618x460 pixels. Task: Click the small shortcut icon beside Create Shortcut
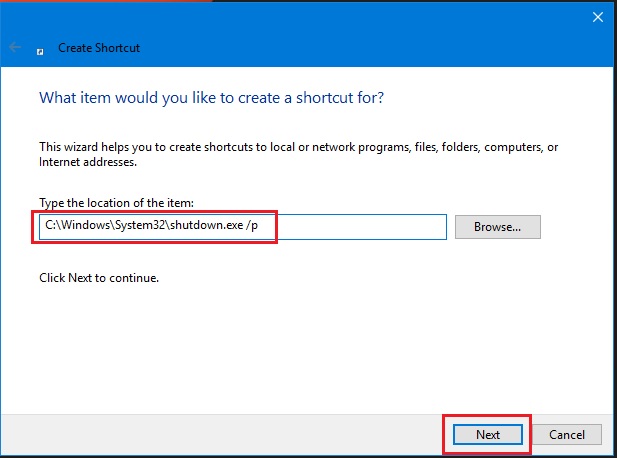point(40,48)
